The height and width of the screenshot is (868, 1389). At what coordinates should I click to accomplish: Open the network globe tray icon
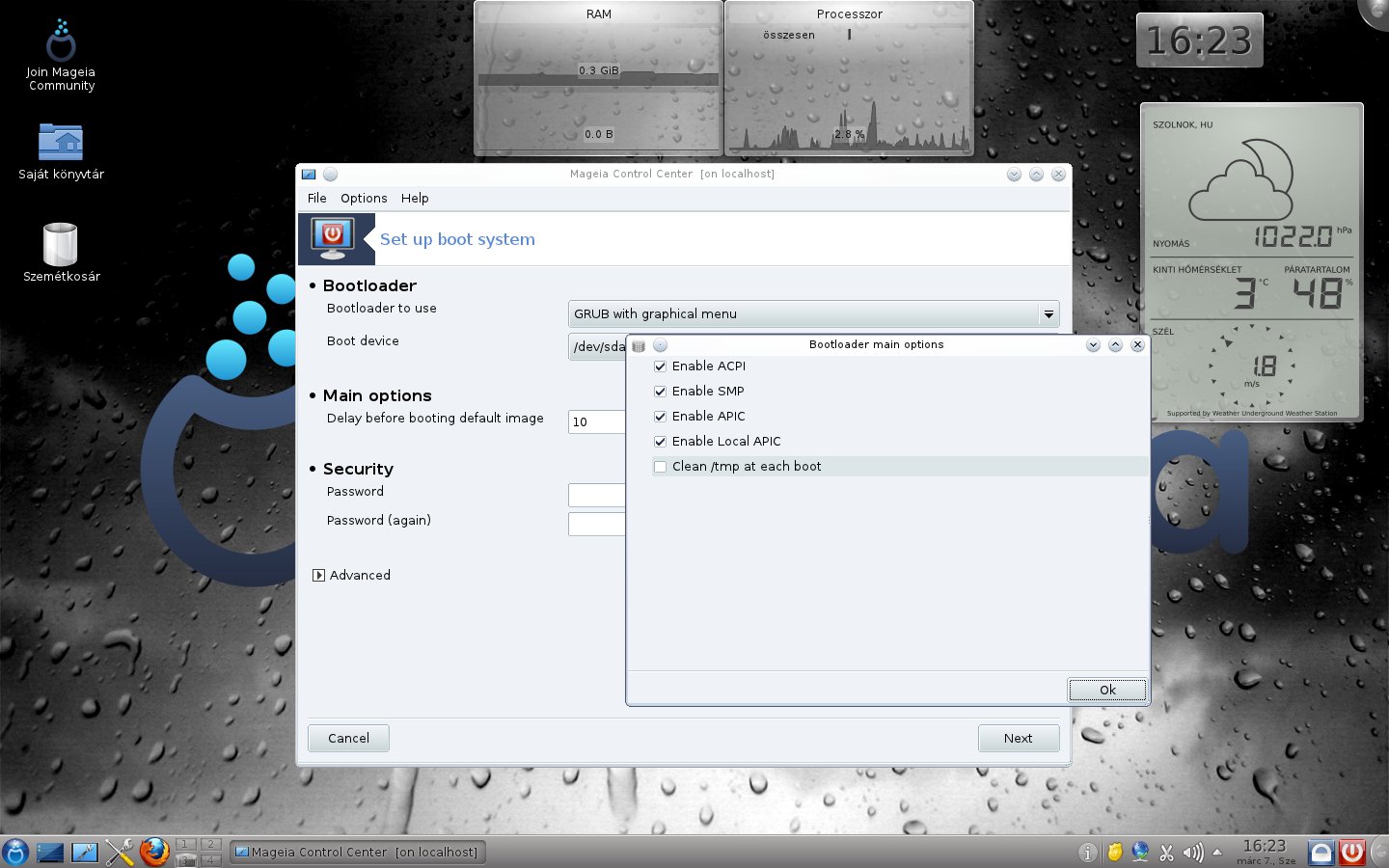click(1141, 853)
